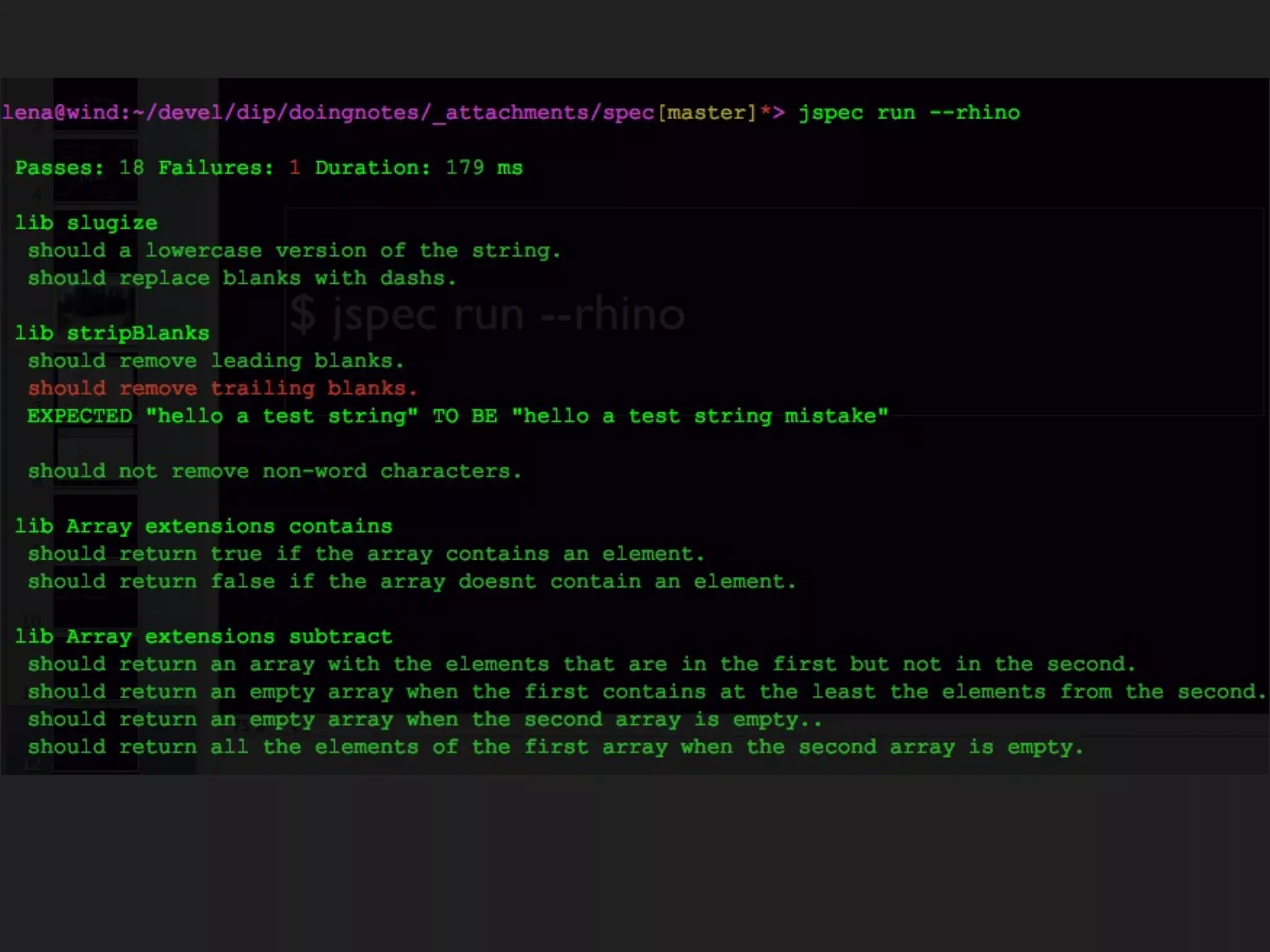The image size is (1270, 952).
Task: Click 'lib Array extensions contains' heading
Action: click(203, 526)
